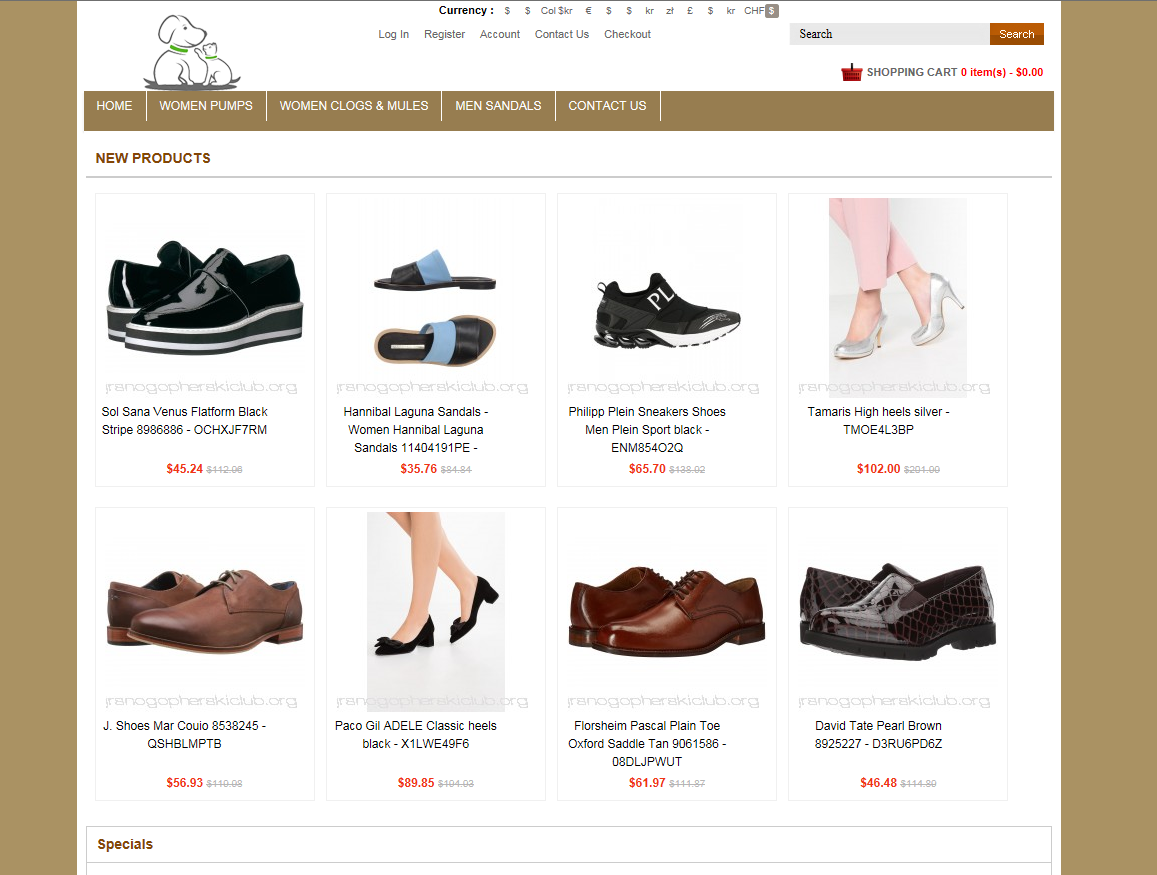
Task: Open the Philipp Plein Sneakers Shoes title
Action: click(646, 429)
